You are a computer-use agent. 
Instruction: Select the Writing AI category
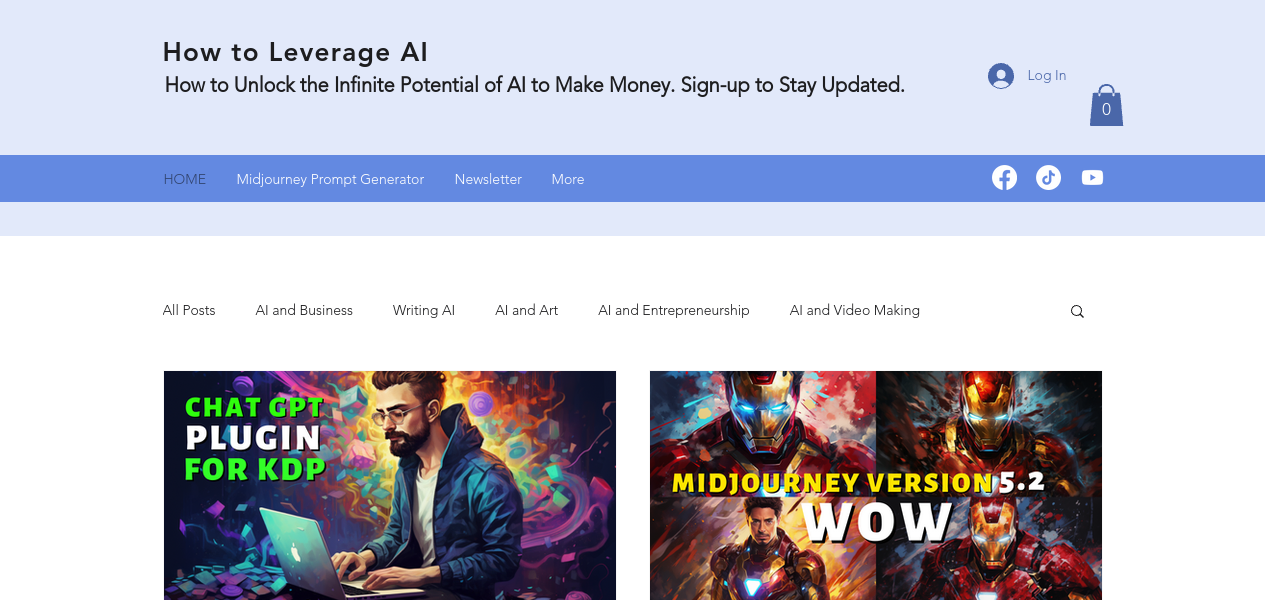(x=424, y=311)
